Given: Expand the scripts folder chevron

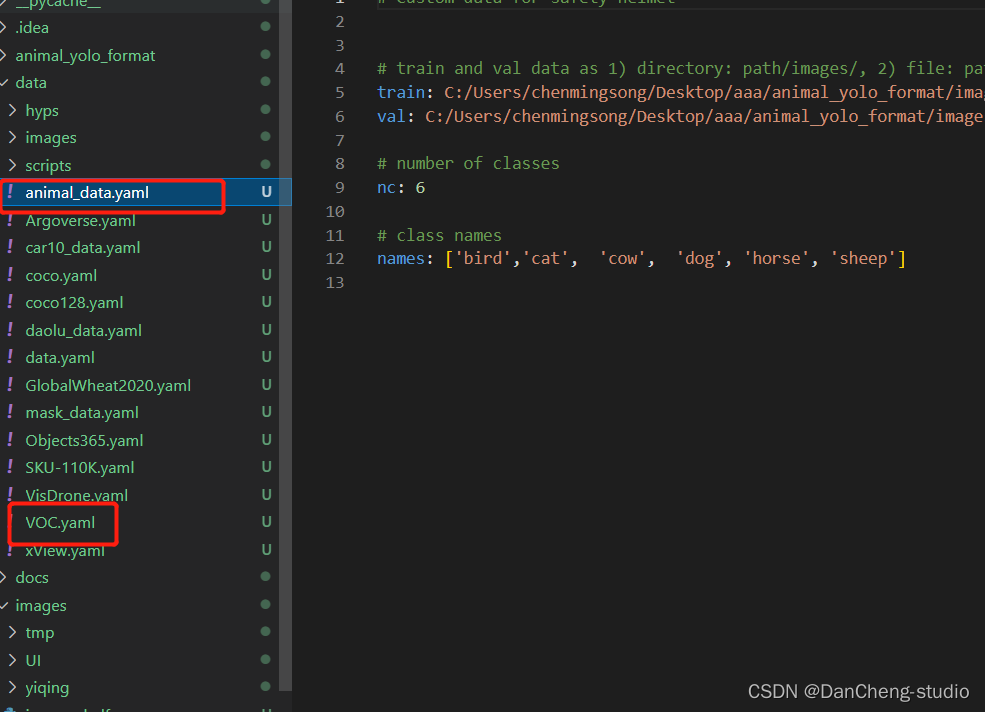Looking at the screenshot, I should (12, 165).
